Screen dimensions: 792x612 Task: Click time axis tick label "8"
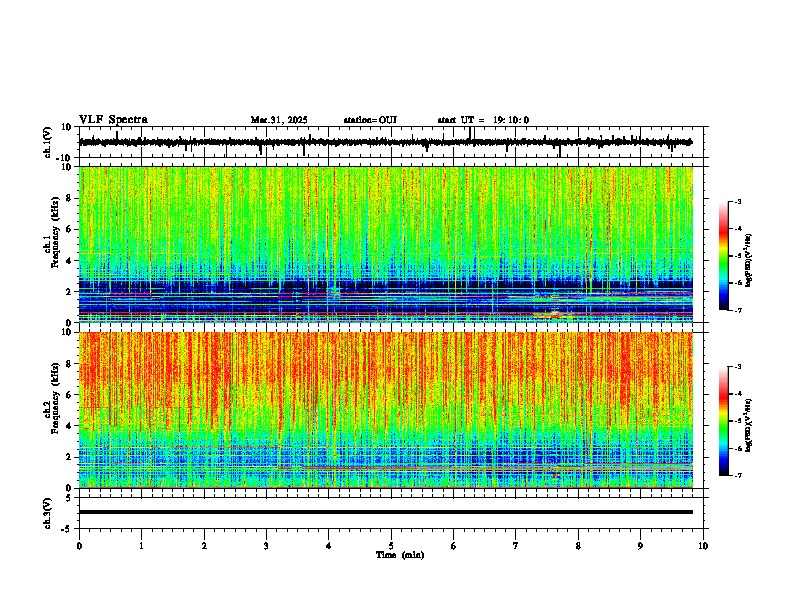pos(578,546)
